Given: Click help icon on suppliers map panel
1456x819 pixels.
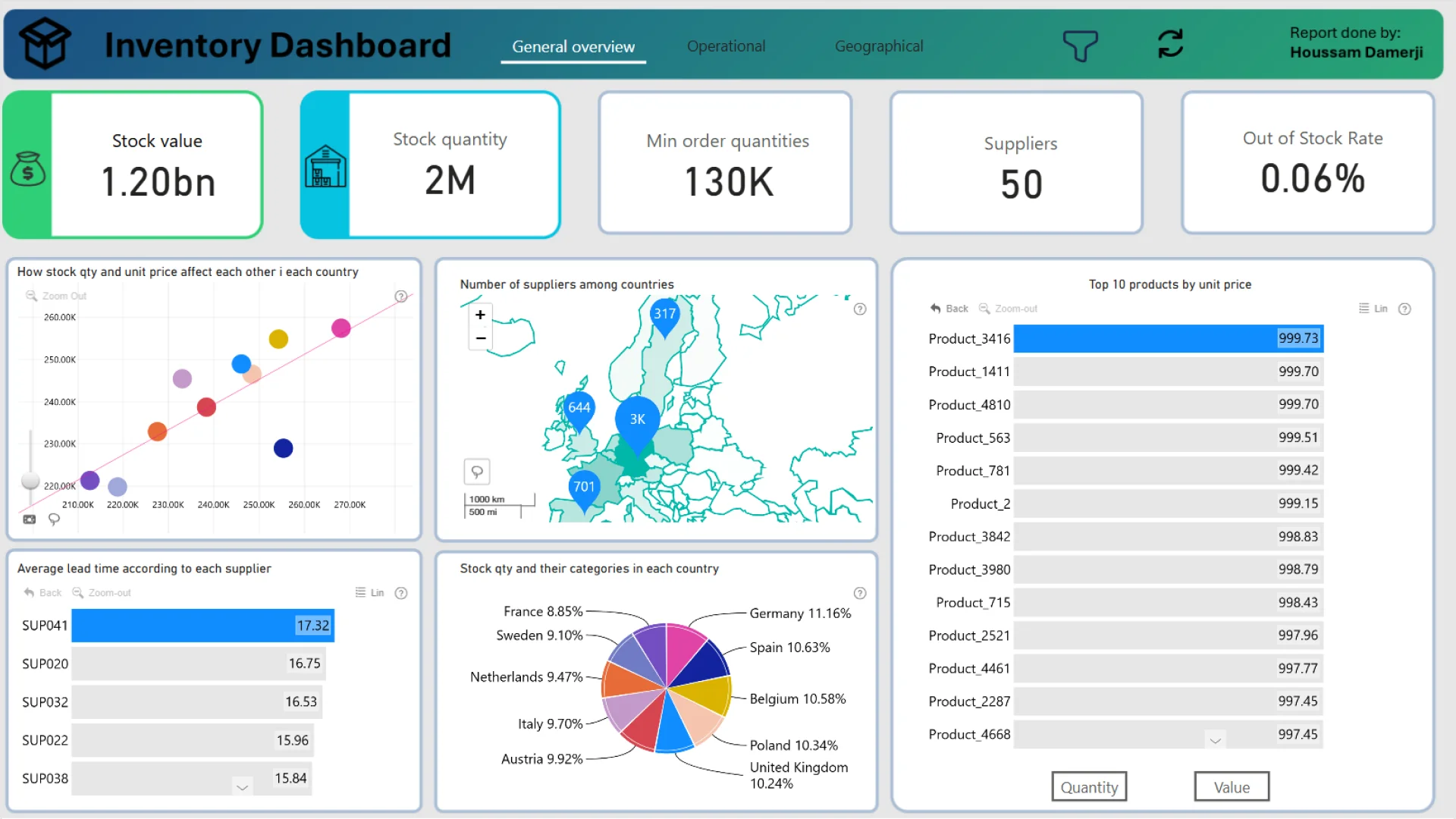Looking at the screenshot, I should [859, 309].
